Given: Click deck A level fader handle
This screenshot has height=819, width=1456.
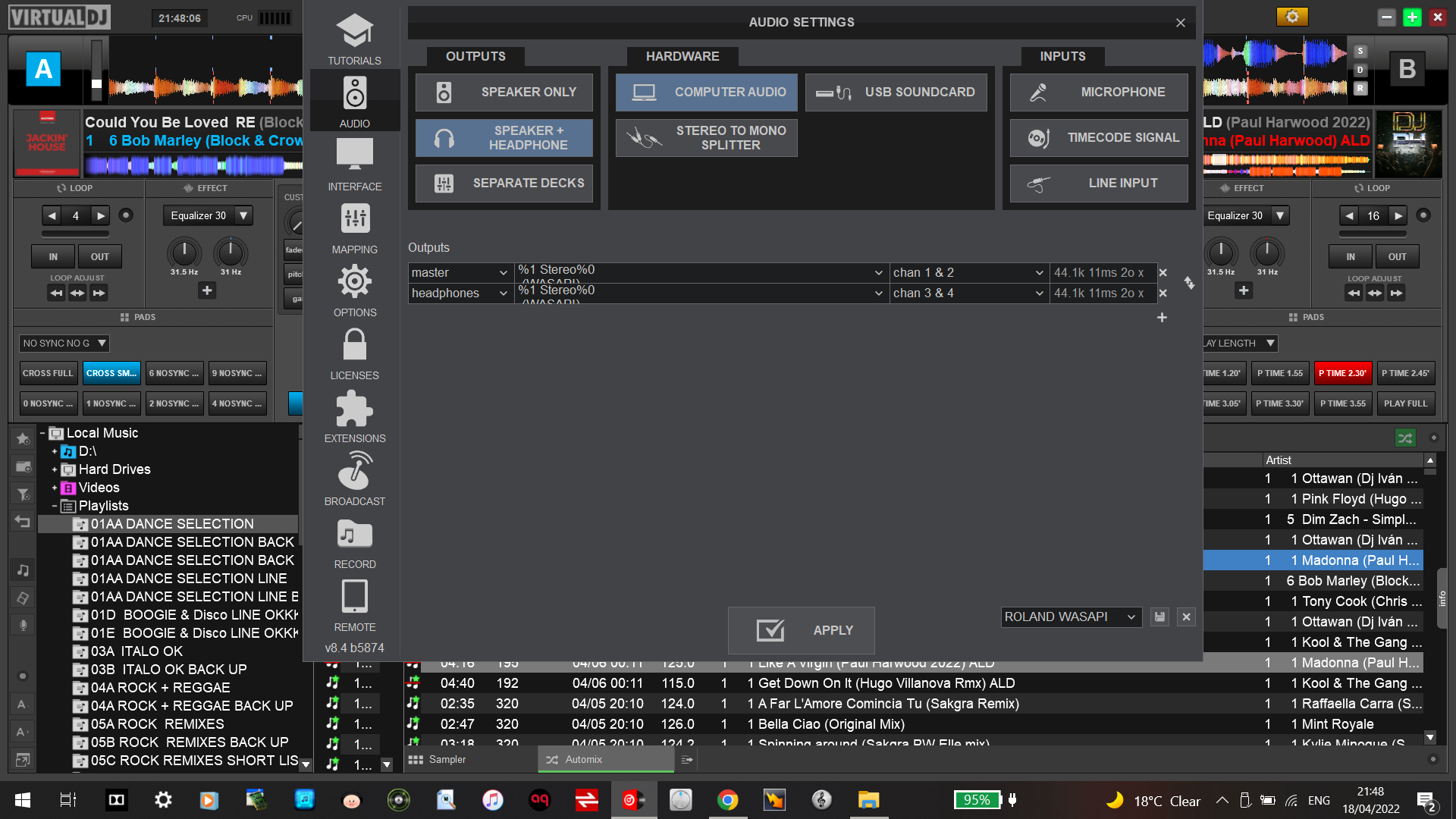Looking at the screenshot, I should click(x=96, y=83).
